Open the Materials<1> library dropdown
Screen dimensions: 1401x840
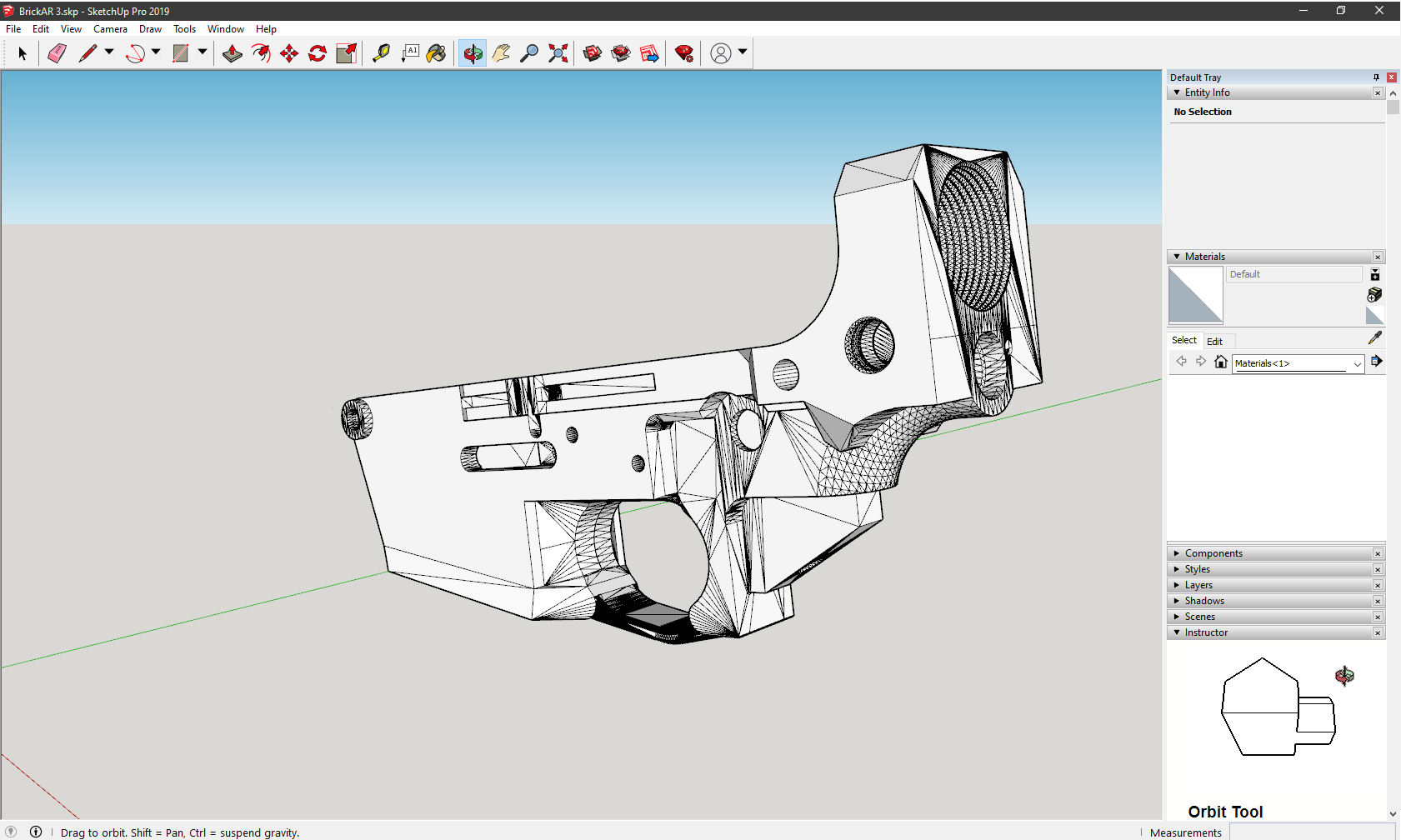coord(1357,364)
